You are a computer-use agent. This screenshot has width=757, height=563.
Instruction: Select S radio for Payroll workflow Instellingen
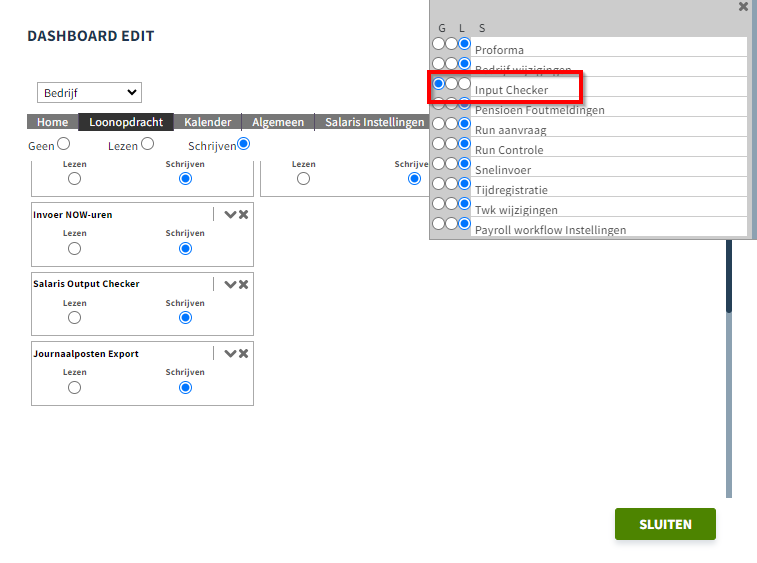click(464, 224)
